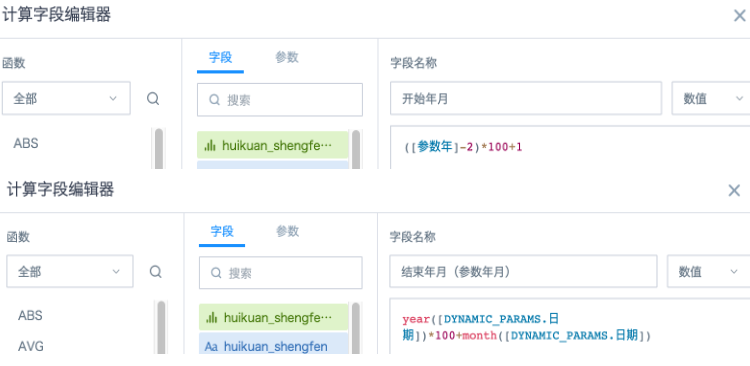750x366 pixels.
Task: Click the bar-chart icon of lower huikuan_shengfe field
Action: click(x=211, y=317)
